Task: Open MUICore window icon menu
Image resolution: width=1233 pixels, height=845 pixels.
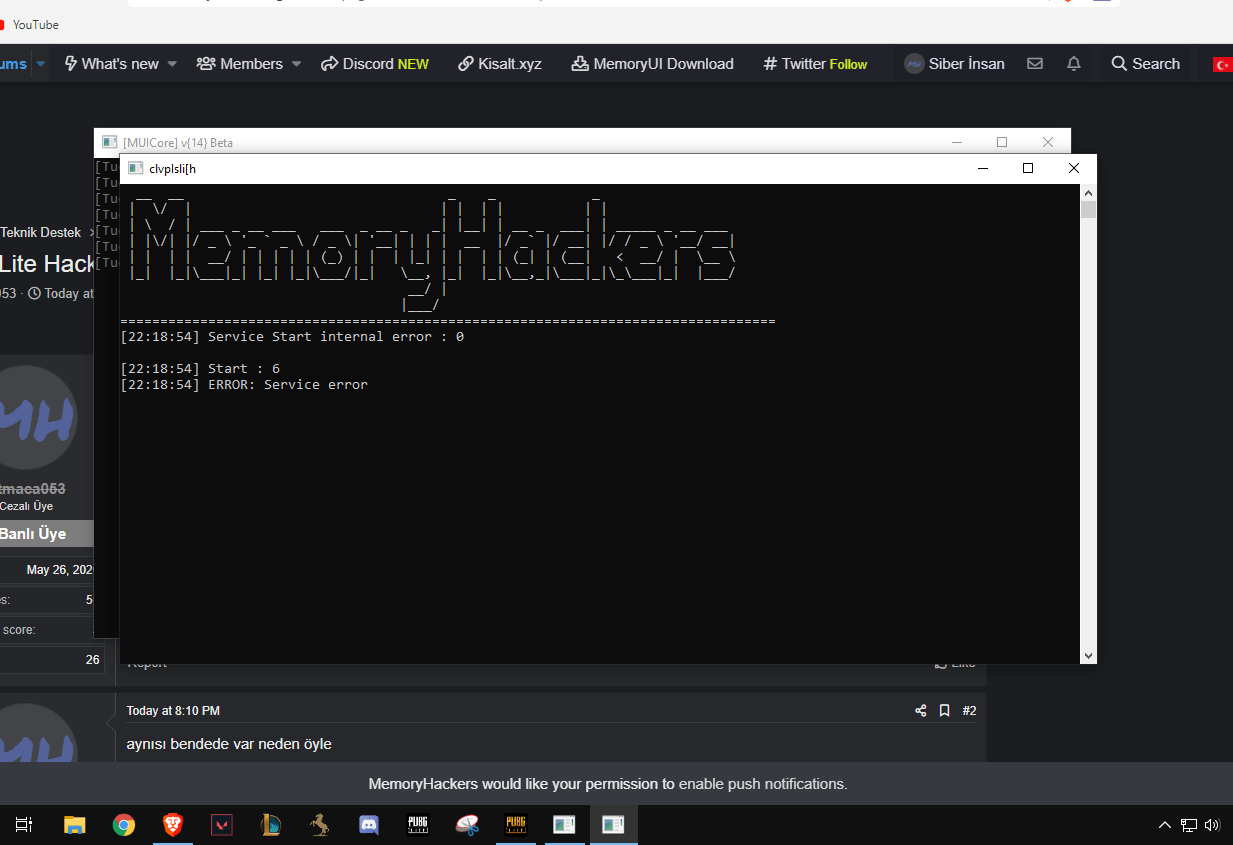Action: pos(109,142)
